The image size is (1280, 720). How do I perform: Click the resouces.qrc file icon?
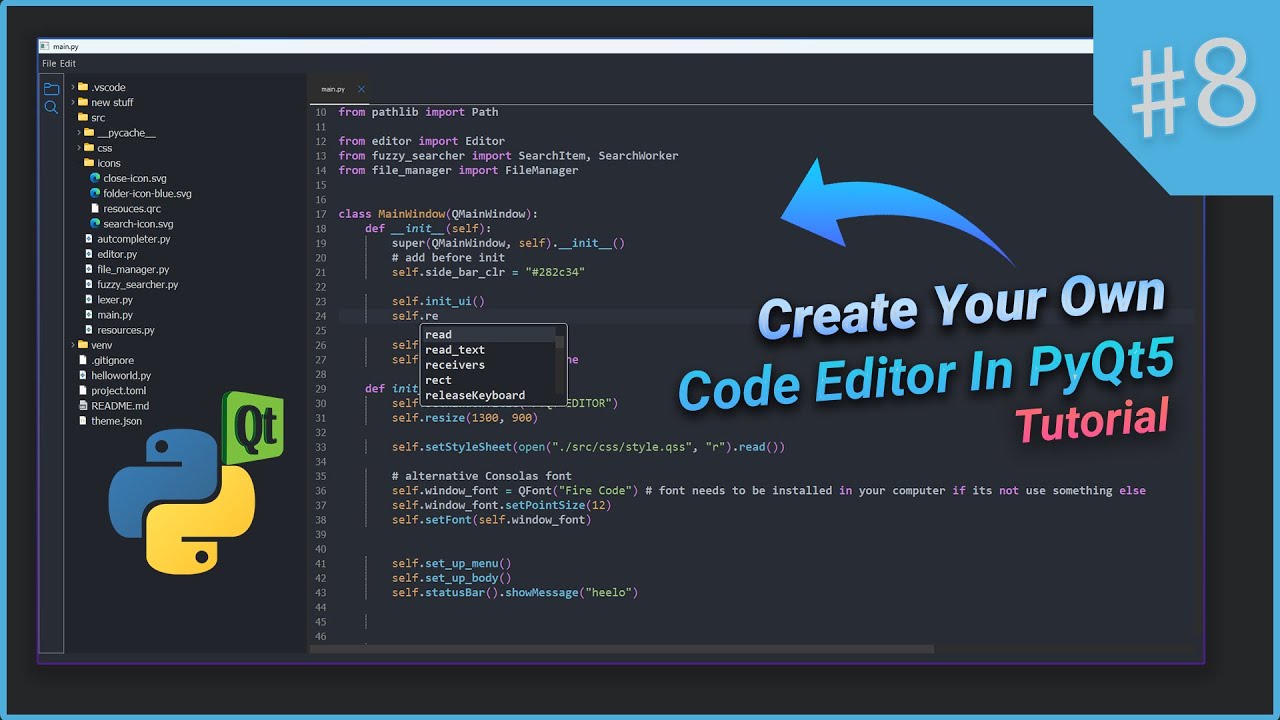coord(95,209)
